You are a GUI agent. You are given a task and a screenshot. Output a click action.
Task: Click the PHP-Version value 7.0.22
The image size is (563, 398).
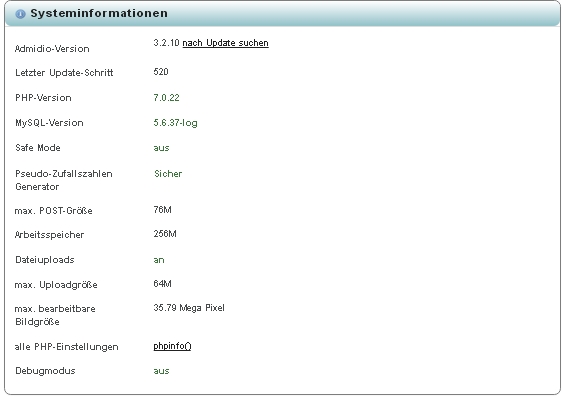[166, 98]
